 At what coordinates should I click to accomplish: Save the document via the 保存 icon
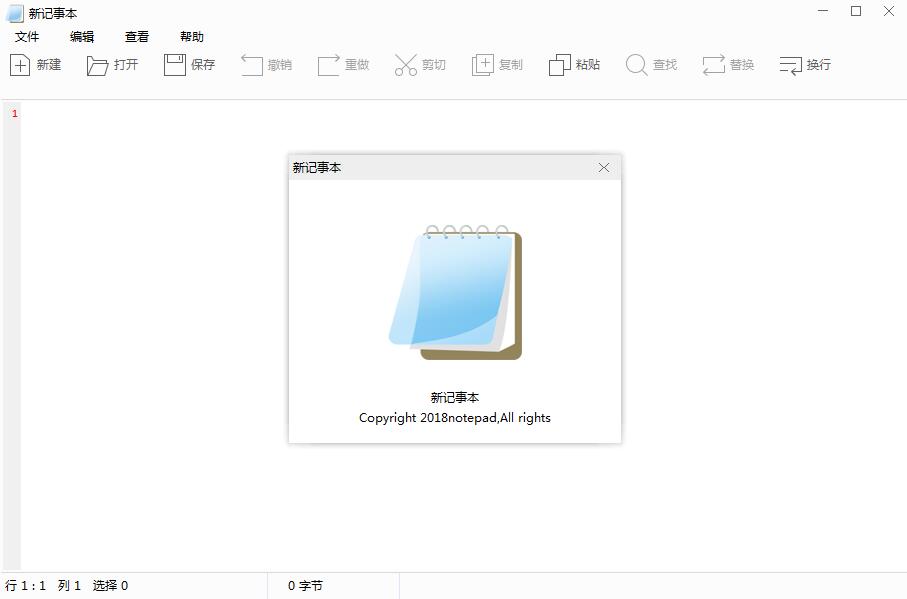(189, 64)
